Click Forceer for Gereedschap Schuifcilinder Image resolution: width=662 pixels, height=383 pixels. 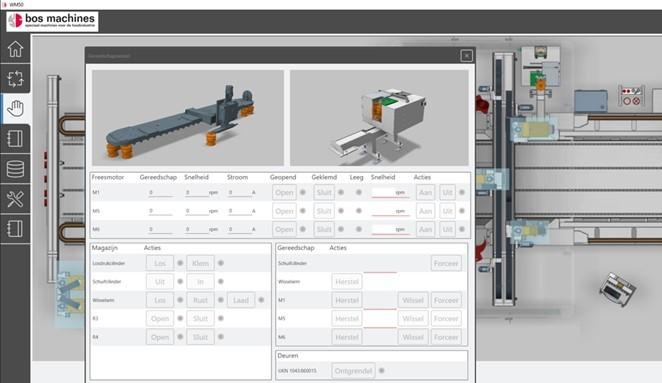(x=446, y=263)
